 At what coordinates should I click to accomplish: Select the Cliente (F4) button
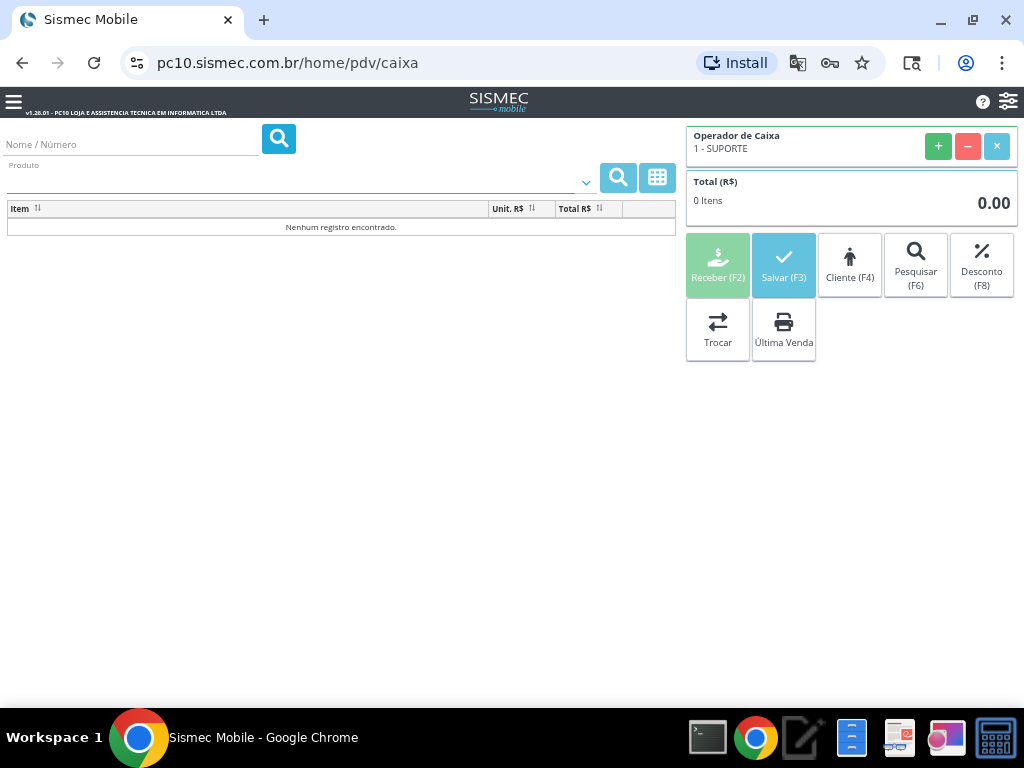click(x=850, y=265)
